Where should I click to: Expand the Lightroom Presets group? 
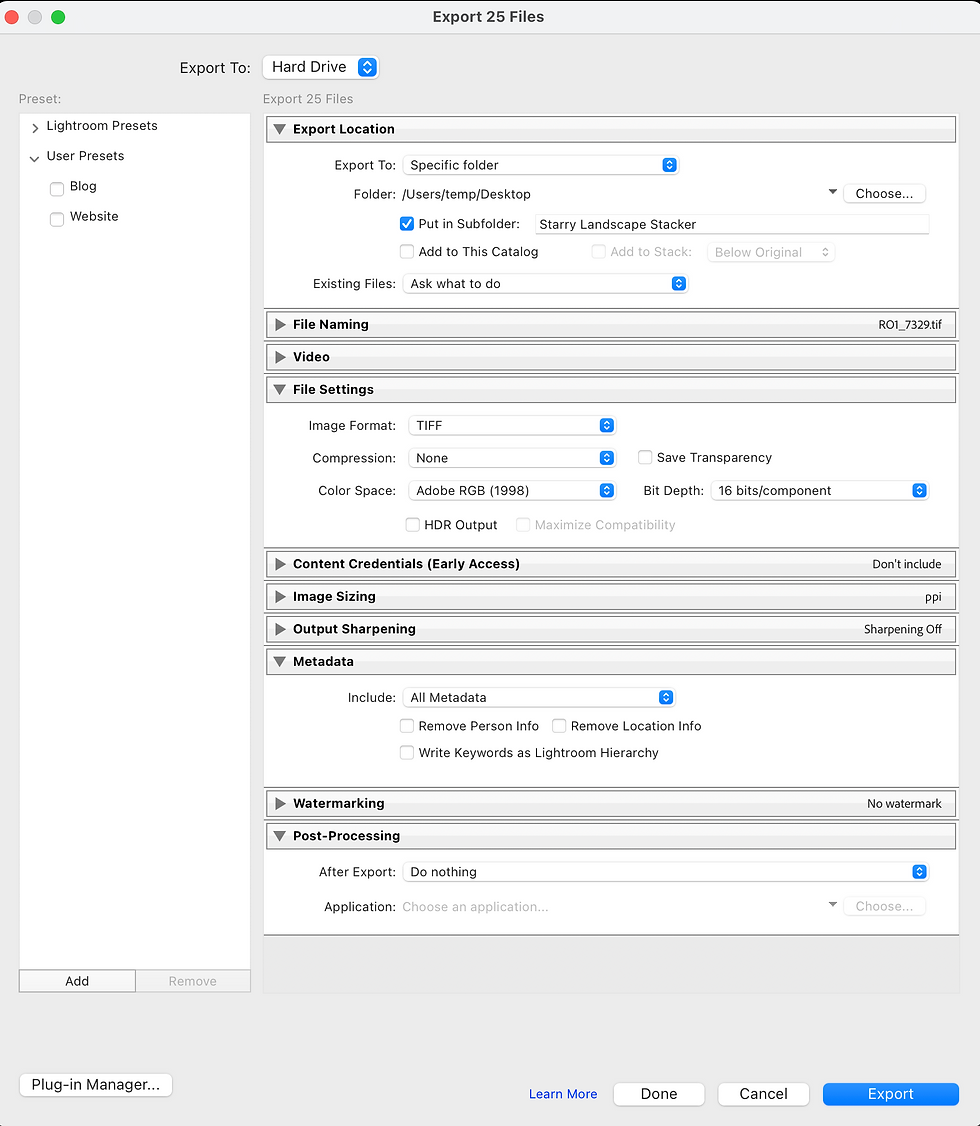pos(34,127)
